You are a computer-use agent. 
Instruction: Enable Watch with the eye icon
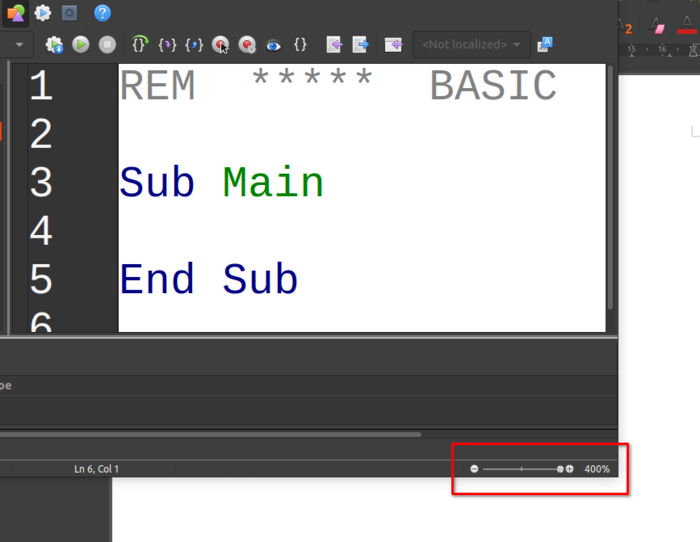pos(273,45)
